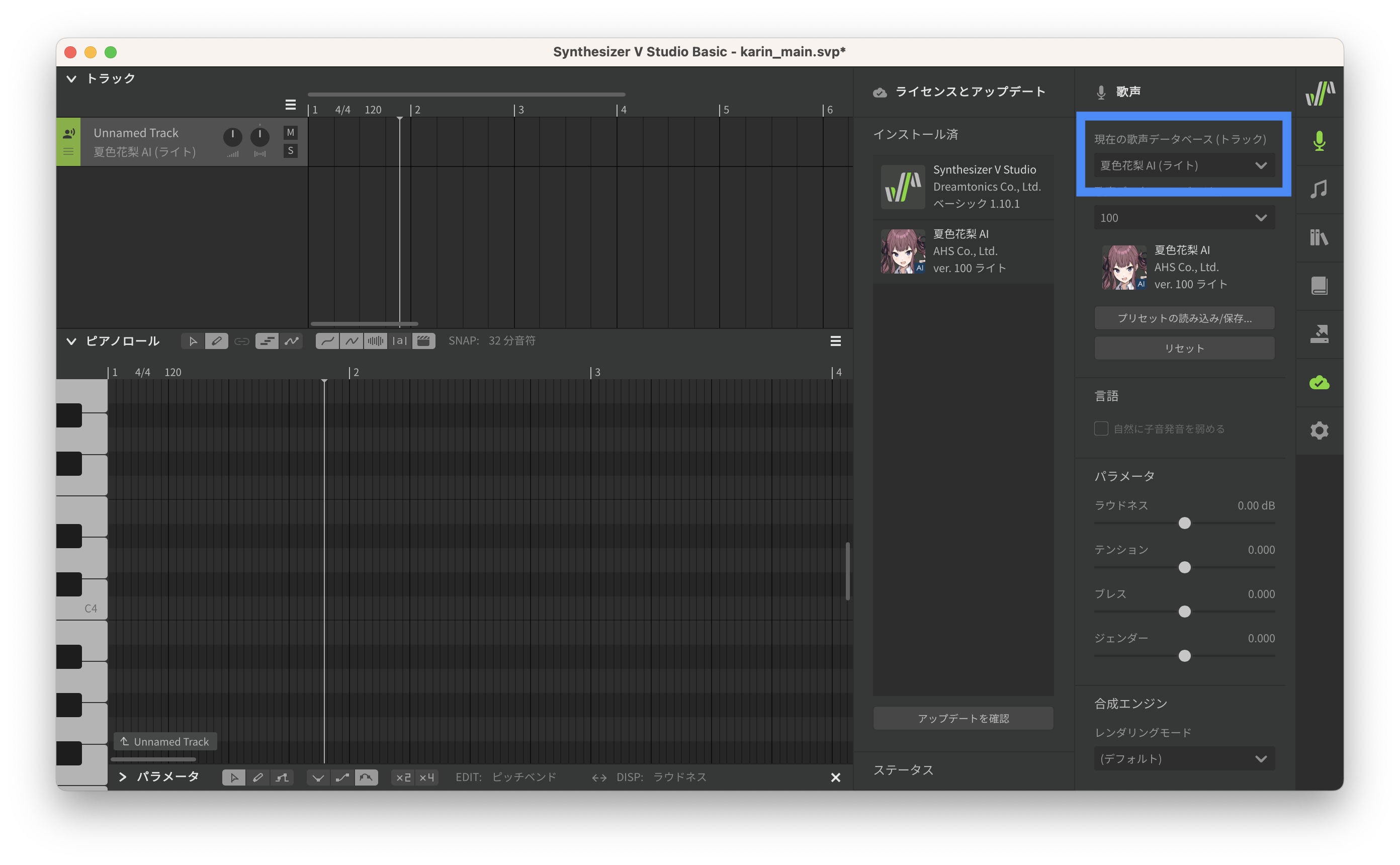Open the gear settings side tab

pyautogui.click(x=1320, y=431)
